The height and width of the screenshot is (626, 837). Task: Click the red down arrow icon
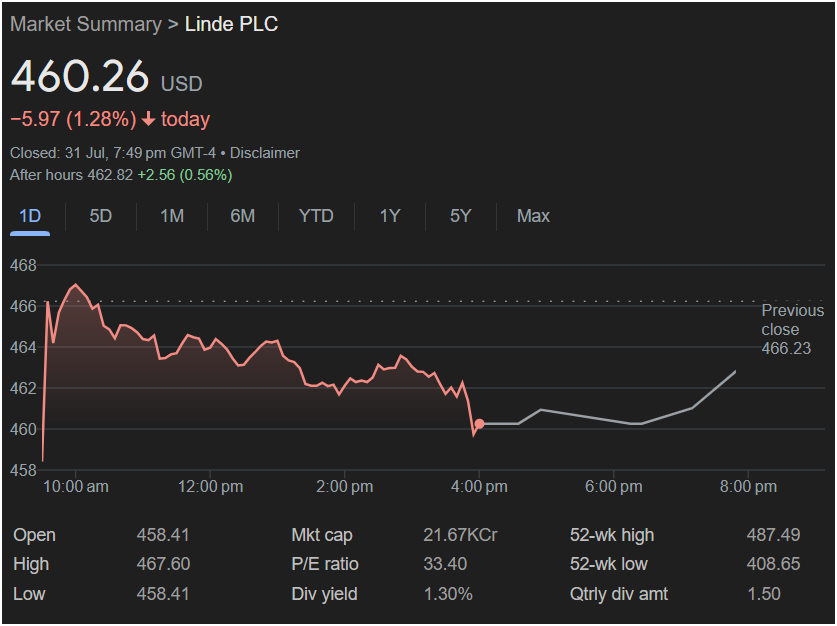point(149,120)
